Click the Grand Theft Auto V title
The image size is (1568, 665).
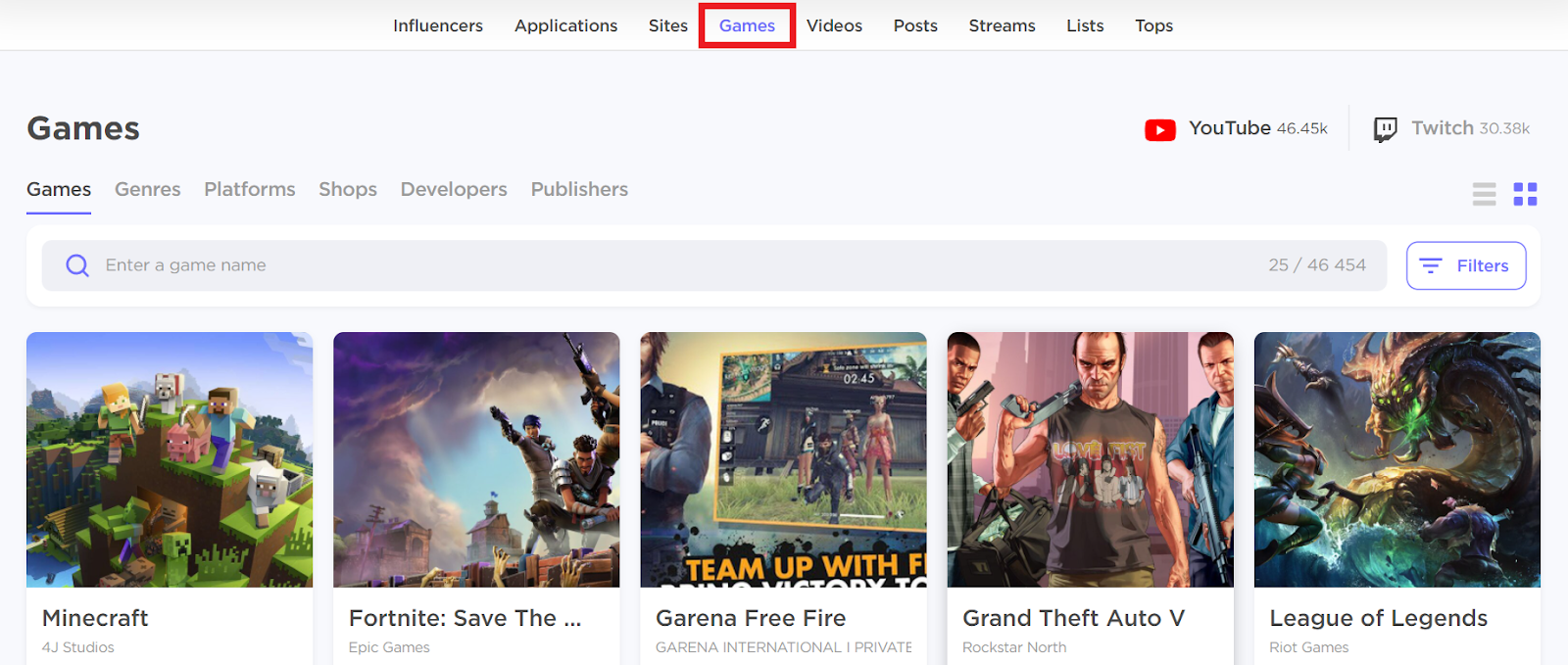(1073, 618)
